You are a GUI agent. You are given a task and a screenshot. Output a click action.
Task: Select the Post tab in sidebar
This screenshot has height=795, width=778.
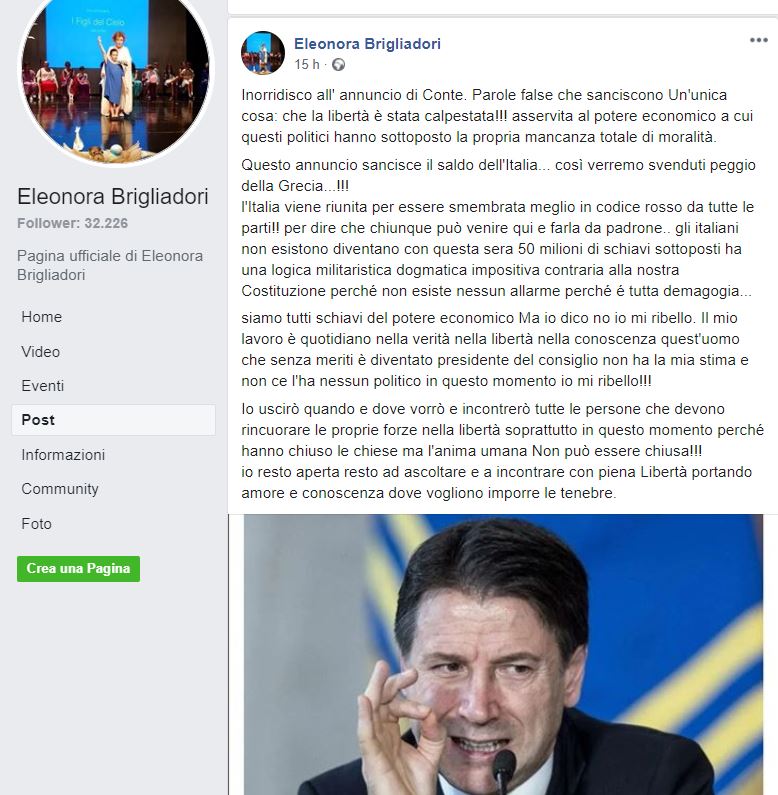(114, 420)
